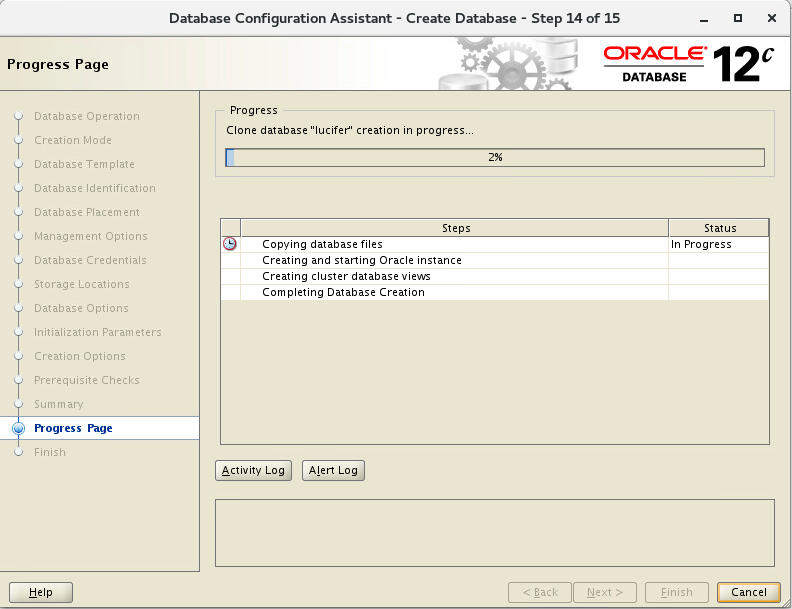This screenshot has width=792, height=609.
Task: Cancel the database creation
Action: coord(749,592)
